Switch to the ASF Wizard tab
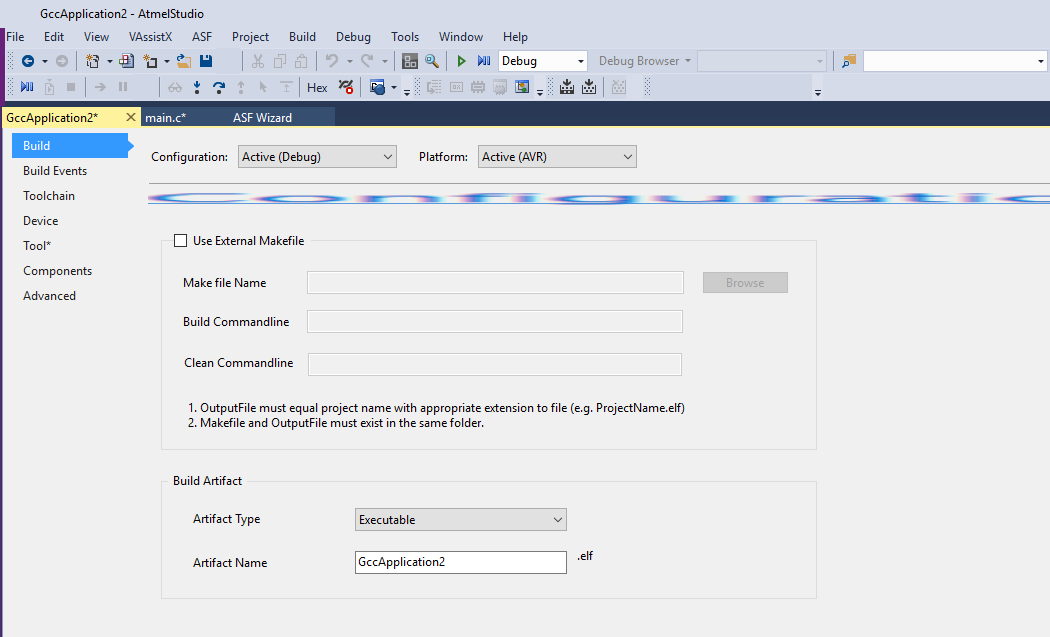The width and height of the screenshot is (1050, 637). [262, 118]
